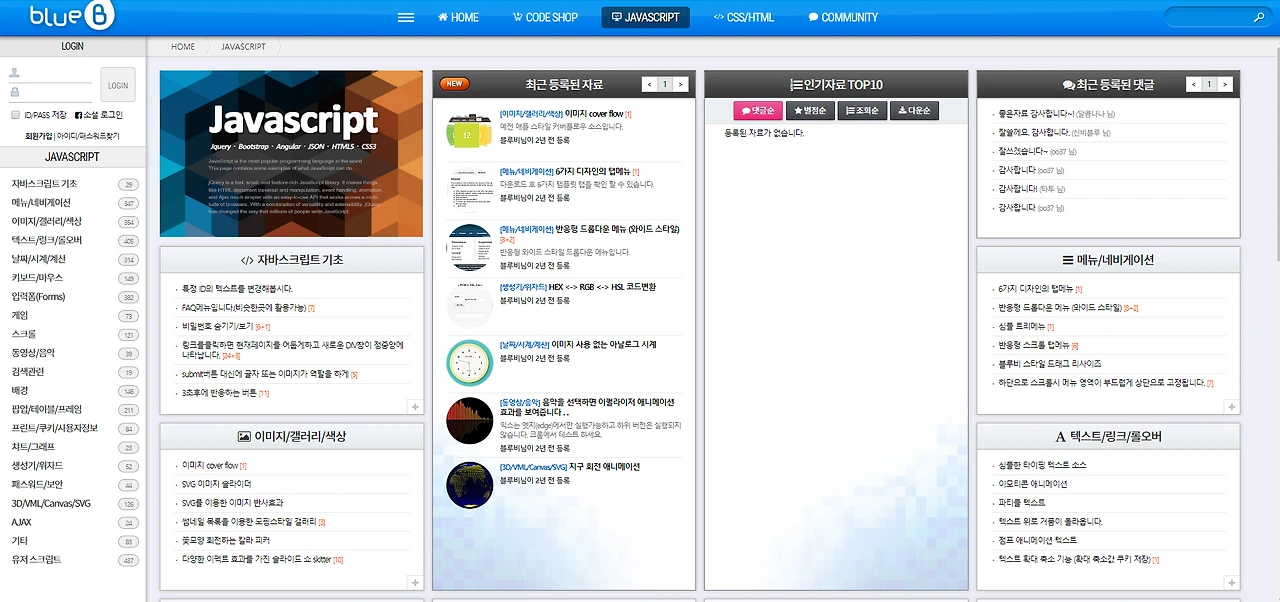This screenshot has width=1280, height=602.
Task: Click JAVASCRIPT in the breadcrumb
Action: pyautogui.click(x=243, y=47)
